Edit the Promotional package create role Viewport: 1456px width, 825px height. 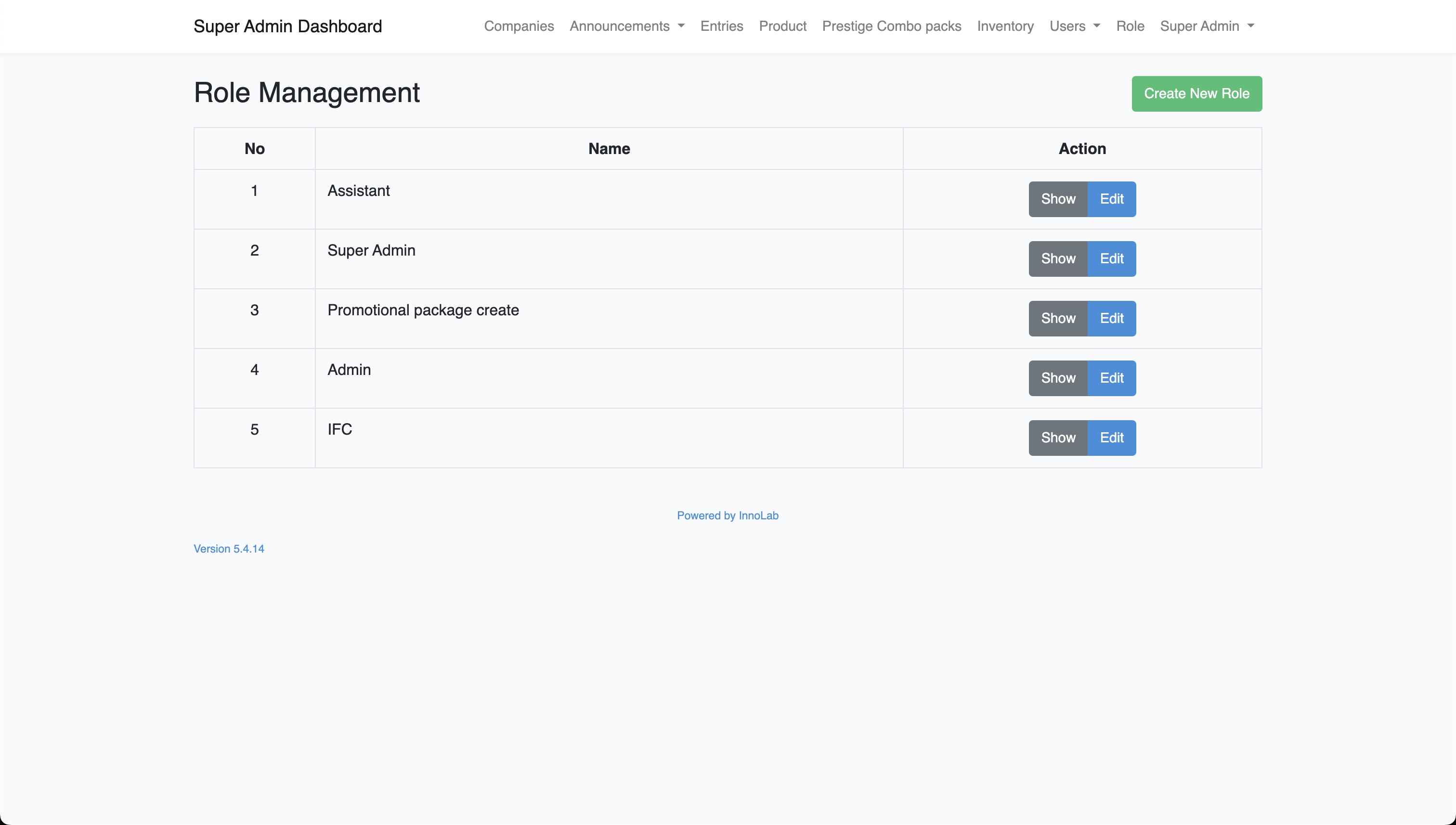1111,319
